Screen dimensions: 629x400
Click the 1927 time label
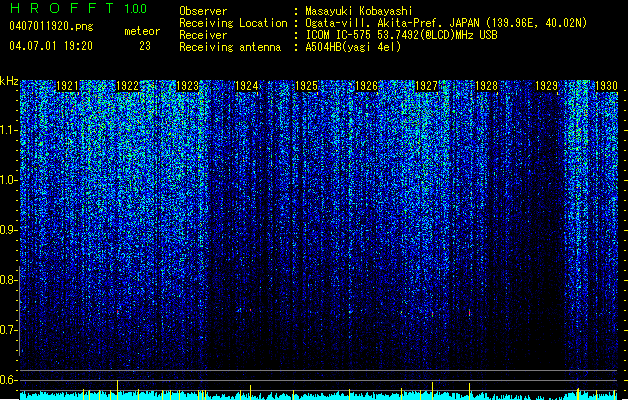coord(426,86)
